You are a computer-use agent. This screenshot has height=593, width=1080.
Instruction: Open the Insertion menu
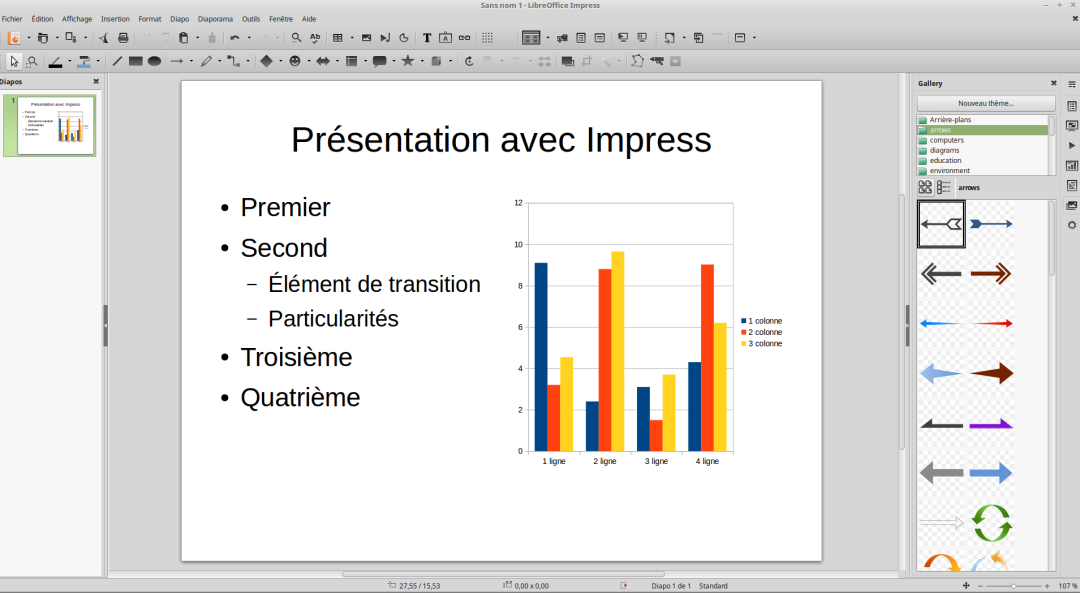pos(115,19)
